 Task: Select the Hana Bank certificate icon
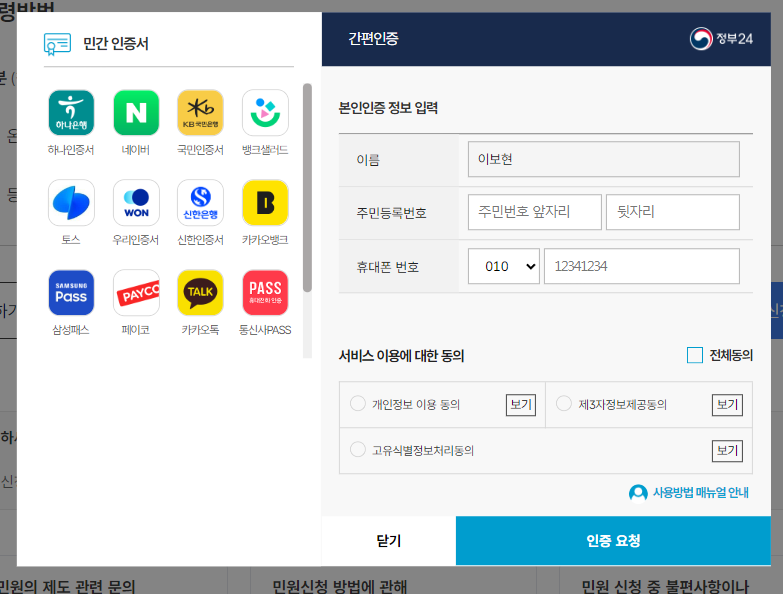[71, 113]
